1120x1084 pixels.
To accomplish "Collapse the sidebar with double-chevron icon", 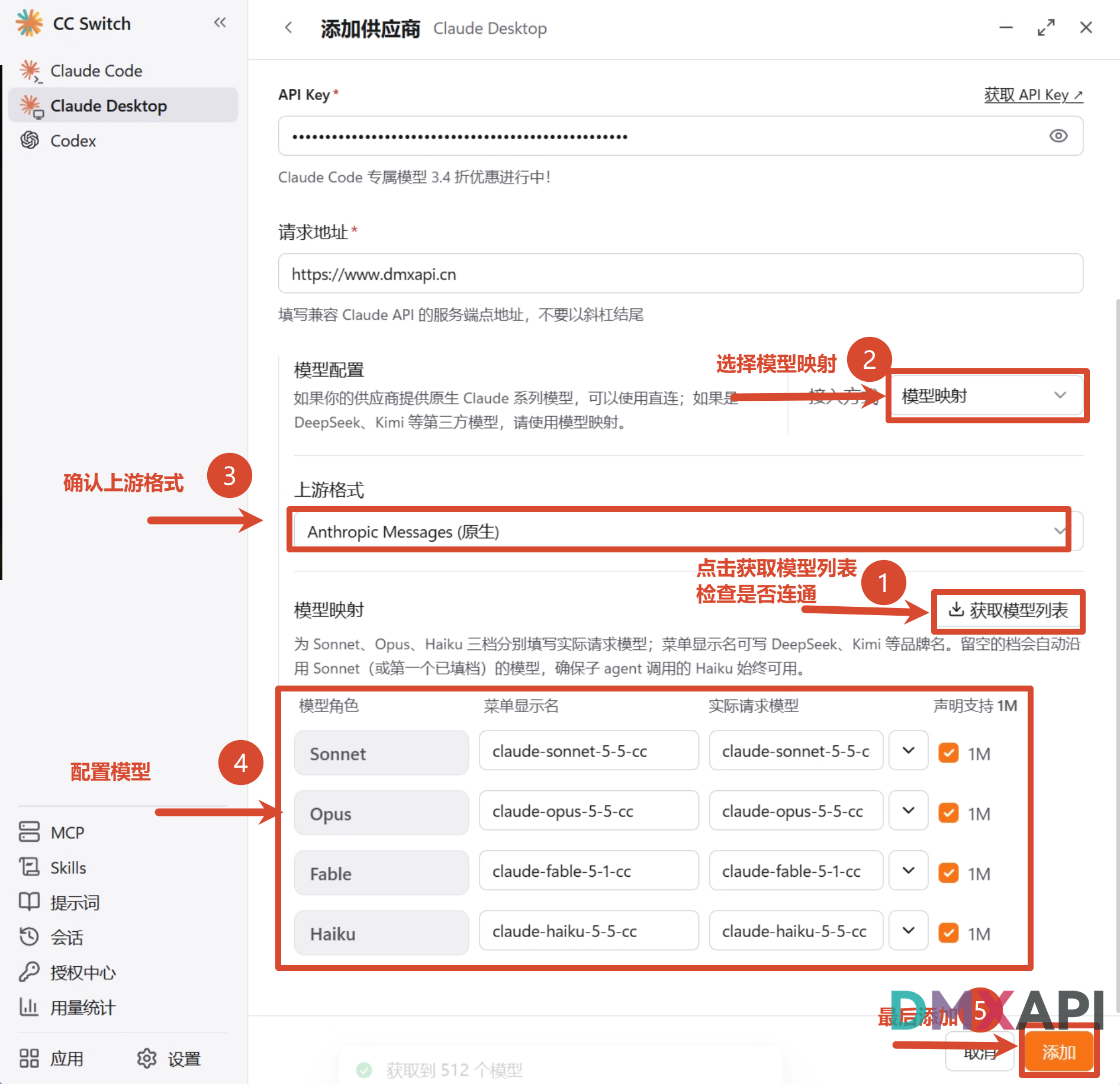I will [220, 23].
